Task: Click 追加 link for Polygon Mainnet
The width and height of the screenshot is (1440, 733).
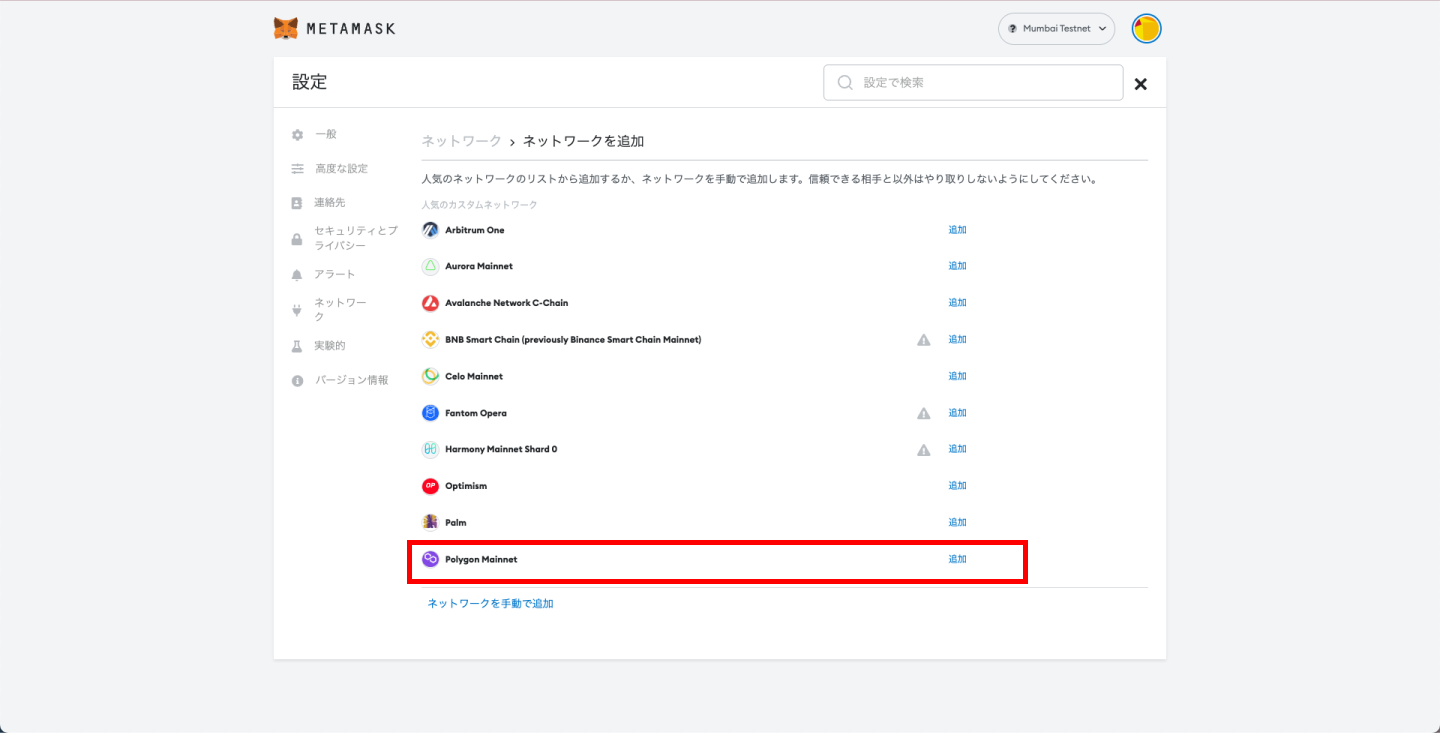Action: point(957,559)
